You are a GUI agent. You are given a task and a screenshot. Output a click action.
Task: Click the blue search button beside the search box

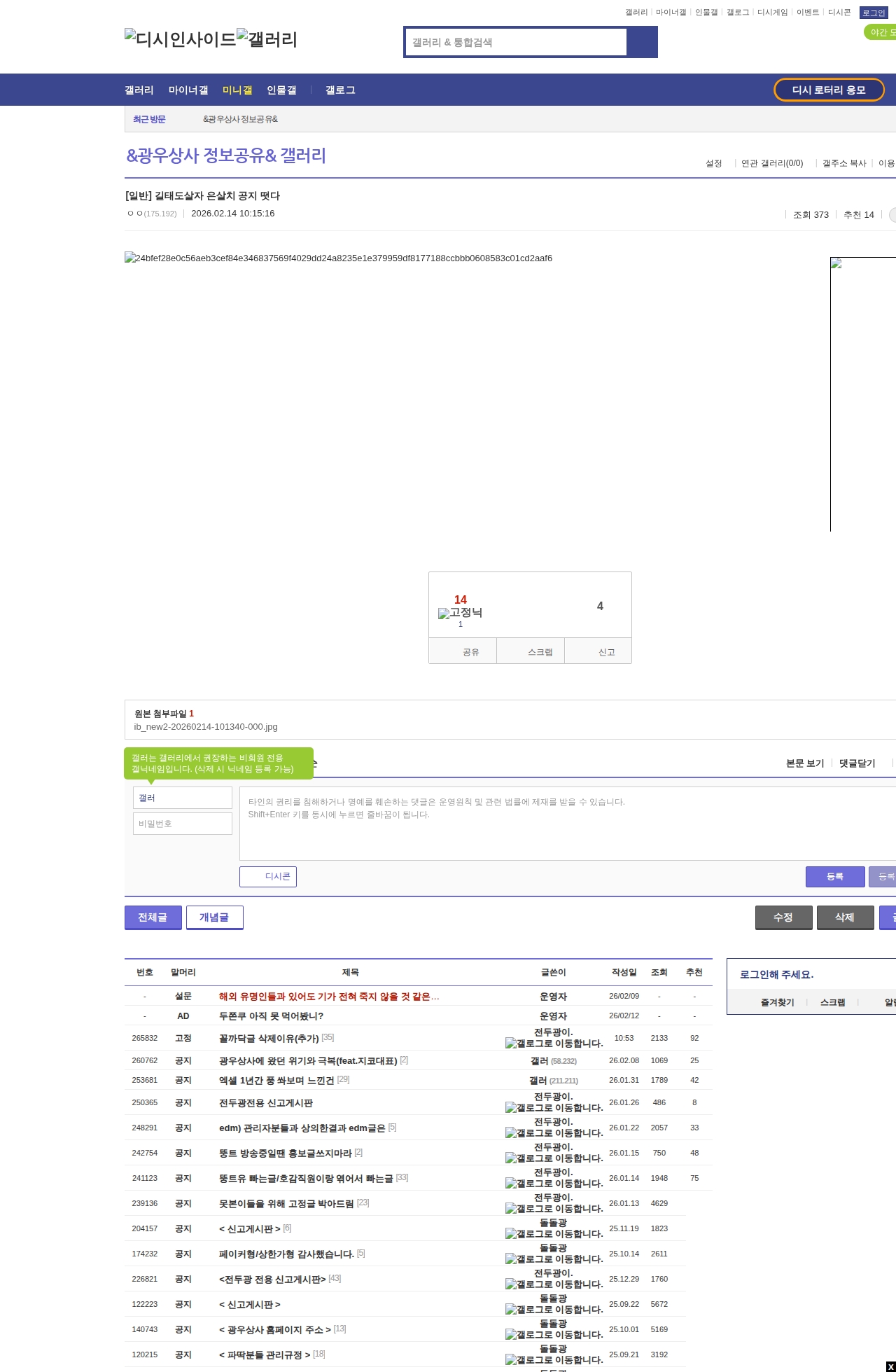tap(642, 42)
